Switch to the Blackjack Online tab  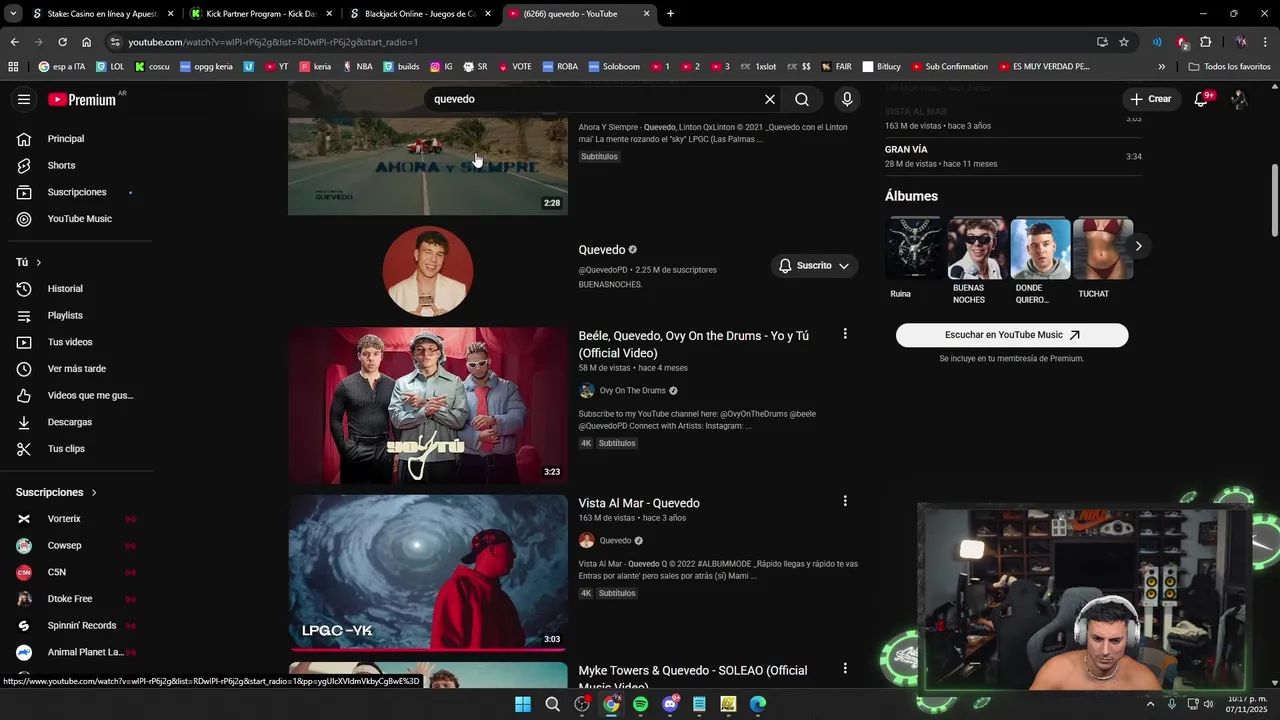(x=419, y=14)
